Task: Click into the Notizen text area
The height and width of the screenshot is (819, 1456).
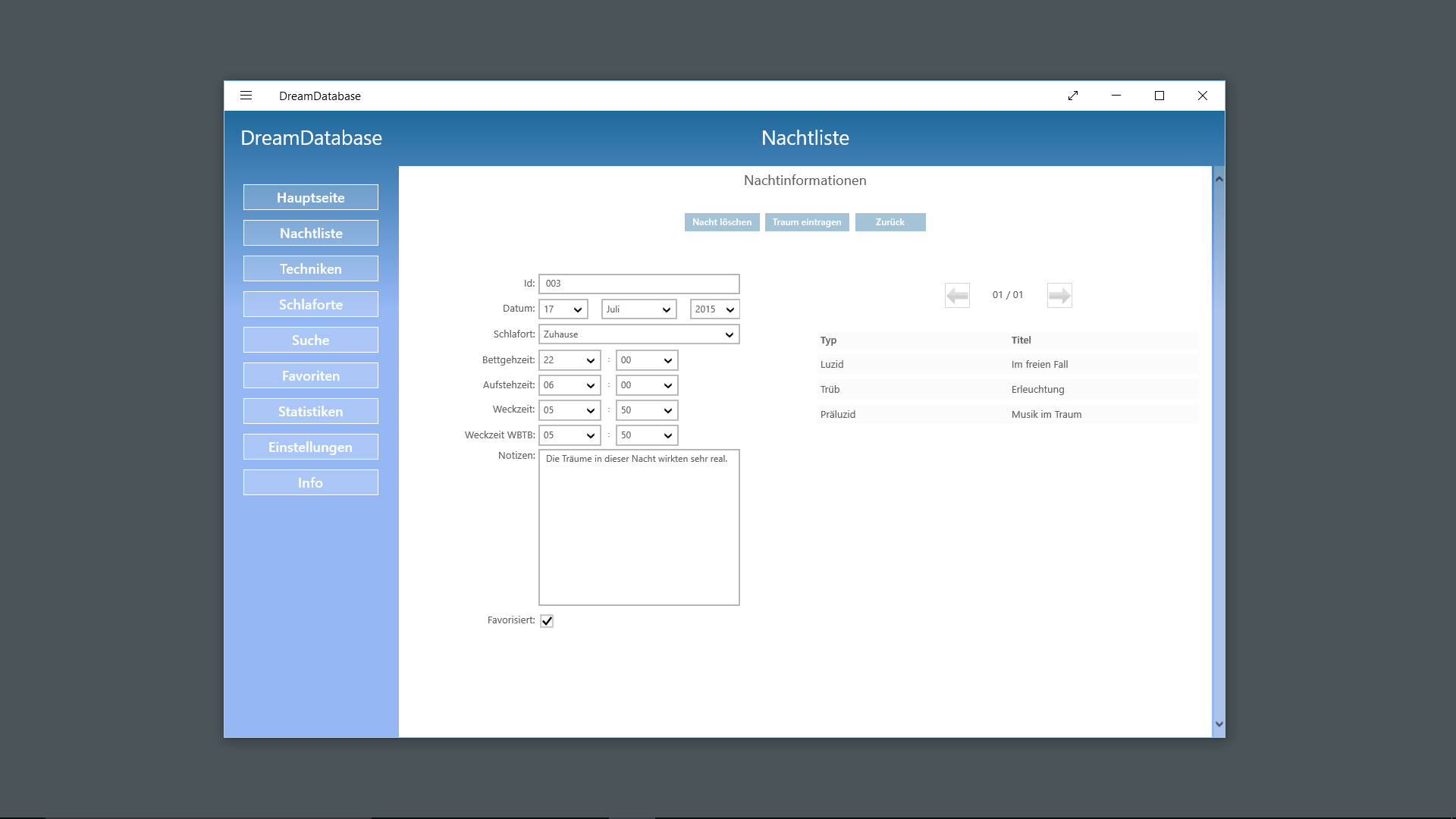Action: tap(639, 531)
